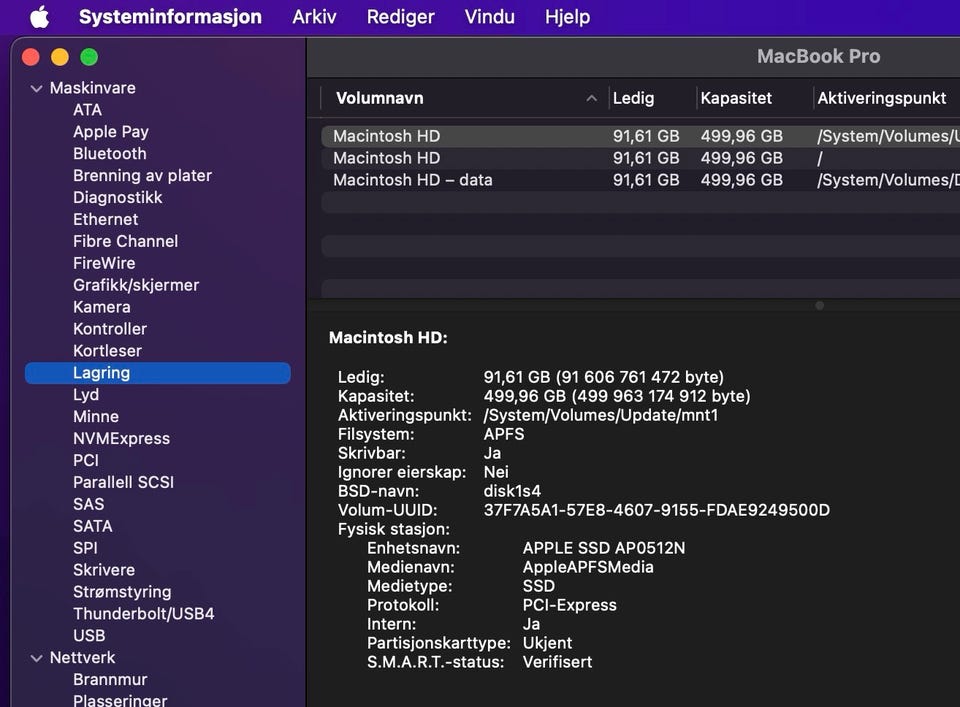
Task: Open the Arkiv menu
Action: tap(314, 17)
